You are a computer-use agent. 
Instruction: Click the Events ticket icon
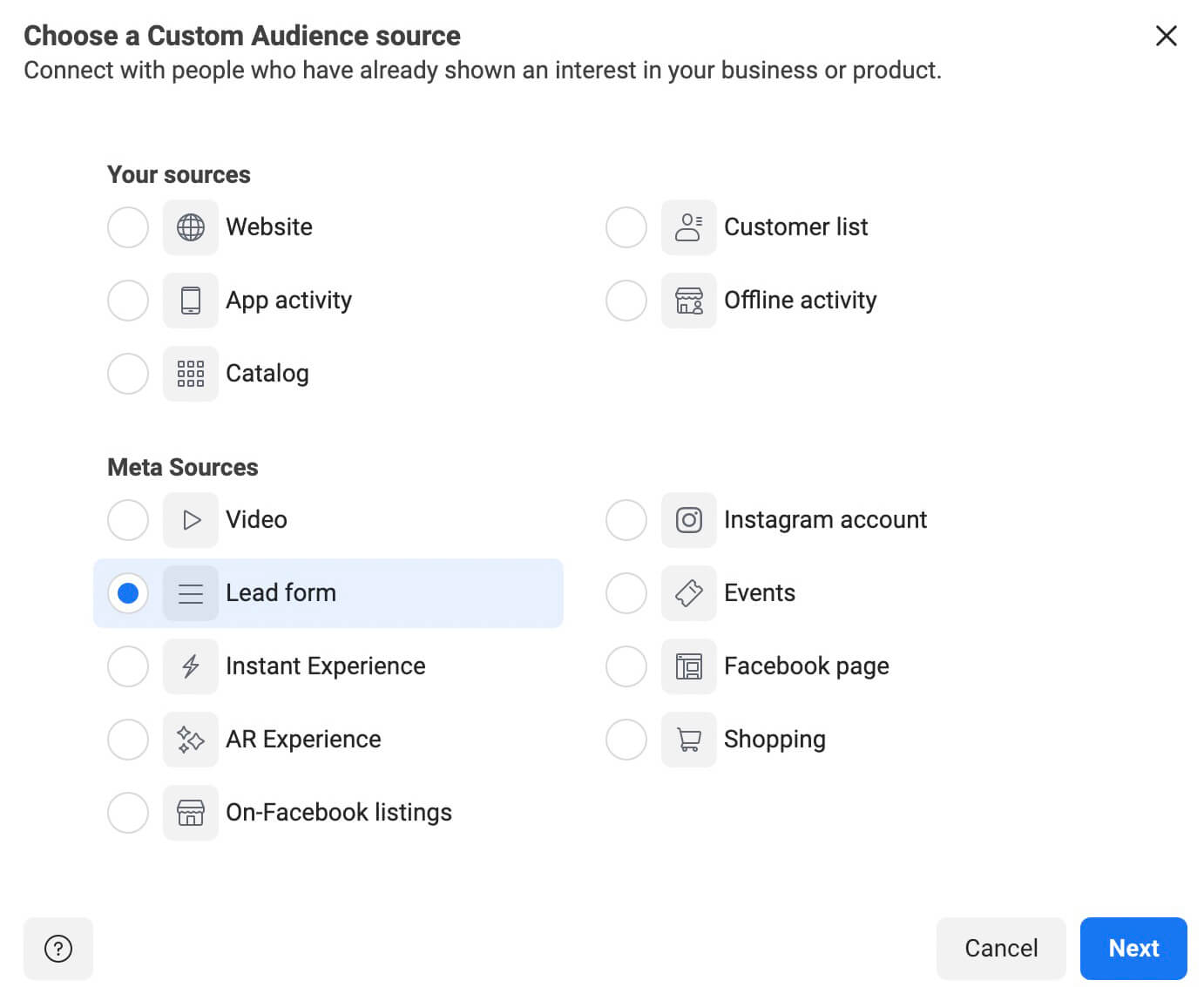pos(688,593)
